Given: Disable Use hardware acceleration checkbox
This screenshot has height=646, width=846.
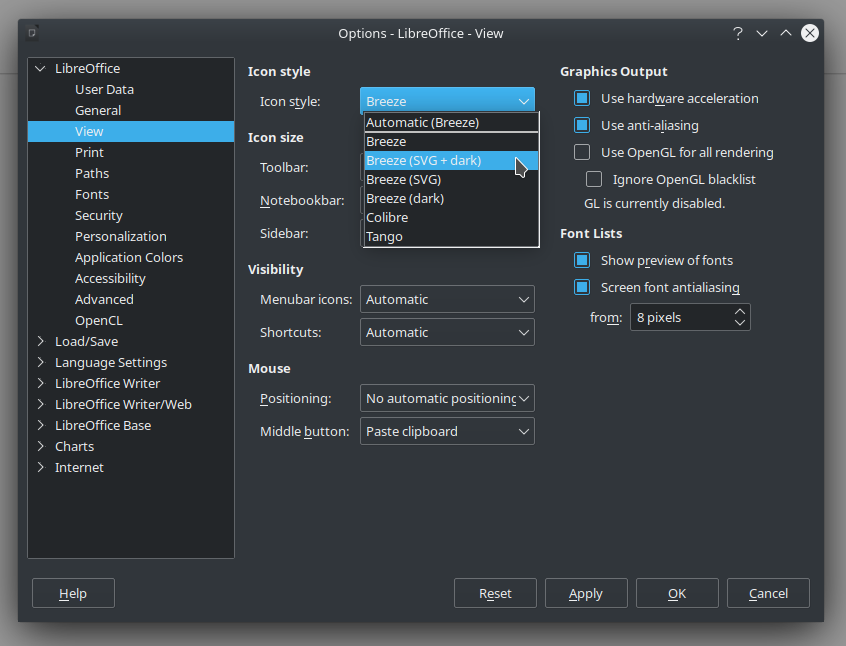Looking at the screenshot, I should pos(582,98).
